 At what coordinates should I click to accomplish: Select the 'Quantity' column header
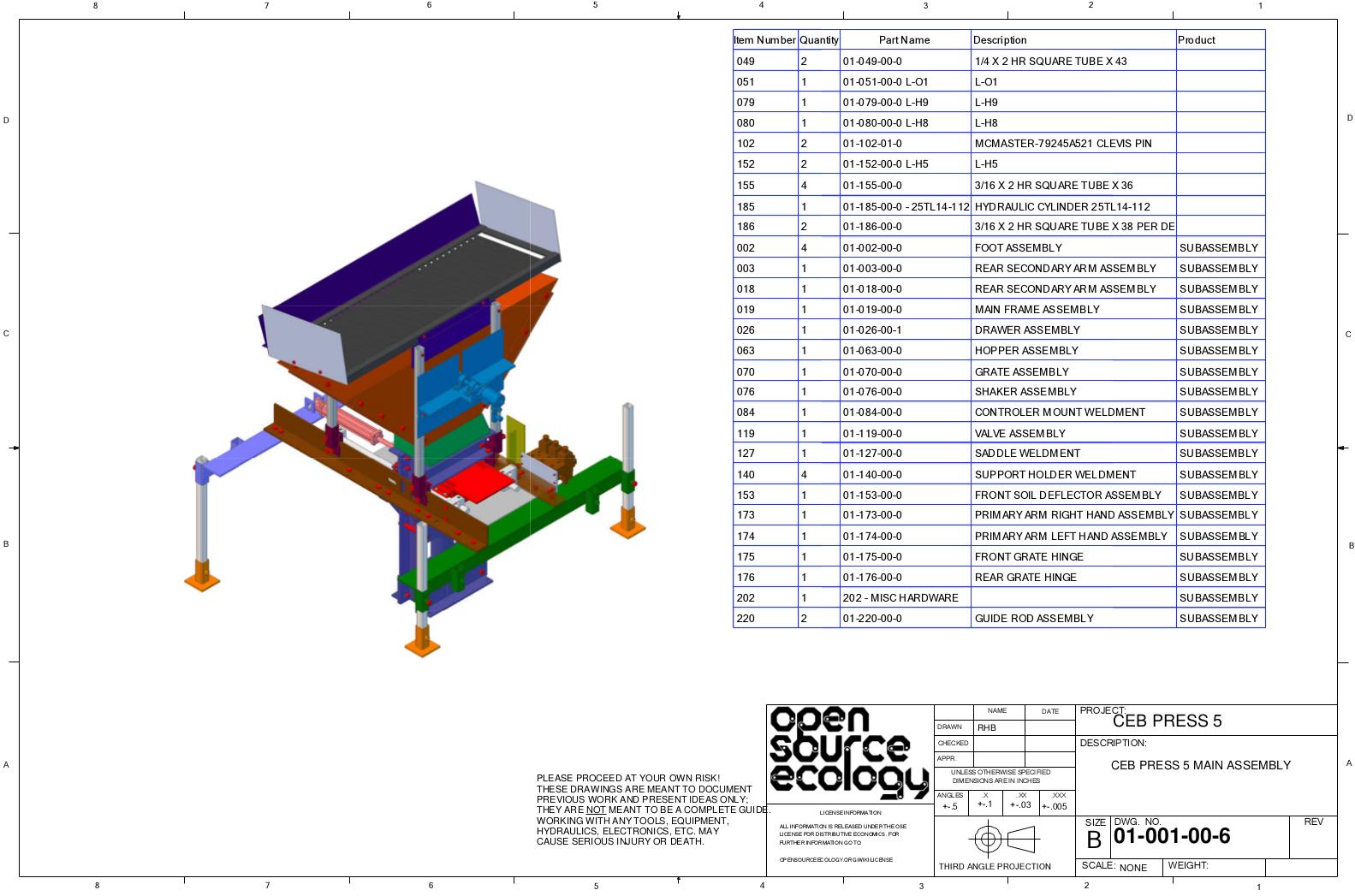818,40
